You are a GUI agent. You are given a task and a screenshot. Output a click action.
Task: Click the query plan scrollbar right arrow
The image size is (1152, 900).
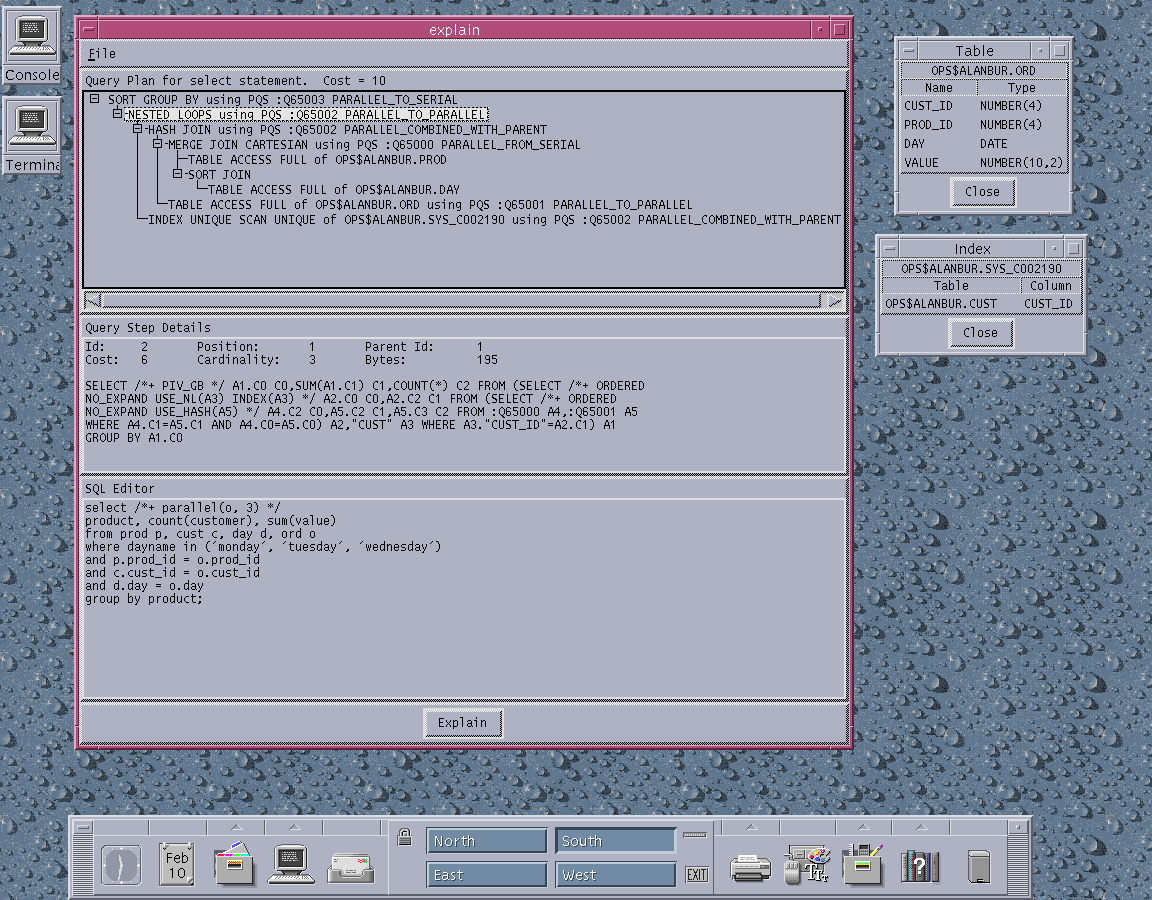tap(835, 301)
